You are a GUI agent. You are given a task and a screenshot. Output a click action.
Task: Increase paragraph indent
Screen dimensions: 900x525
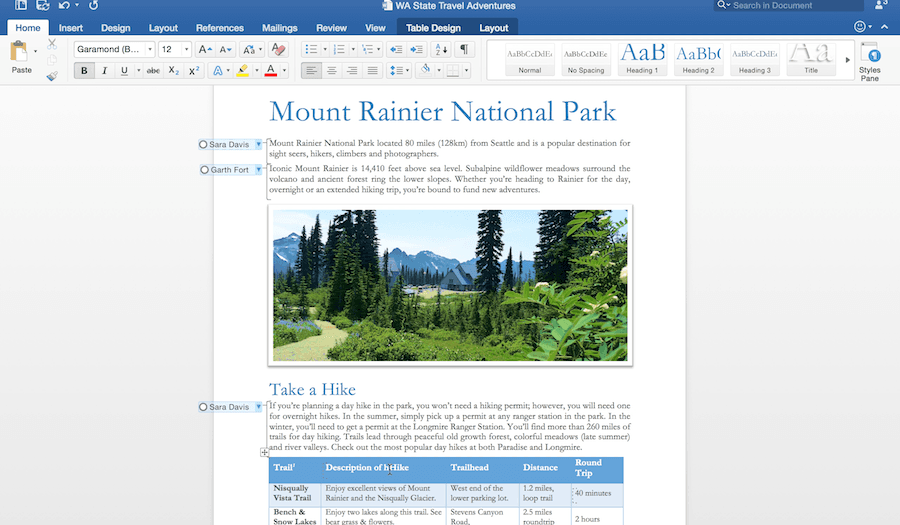pyautogui.click(x=417, y=49)
